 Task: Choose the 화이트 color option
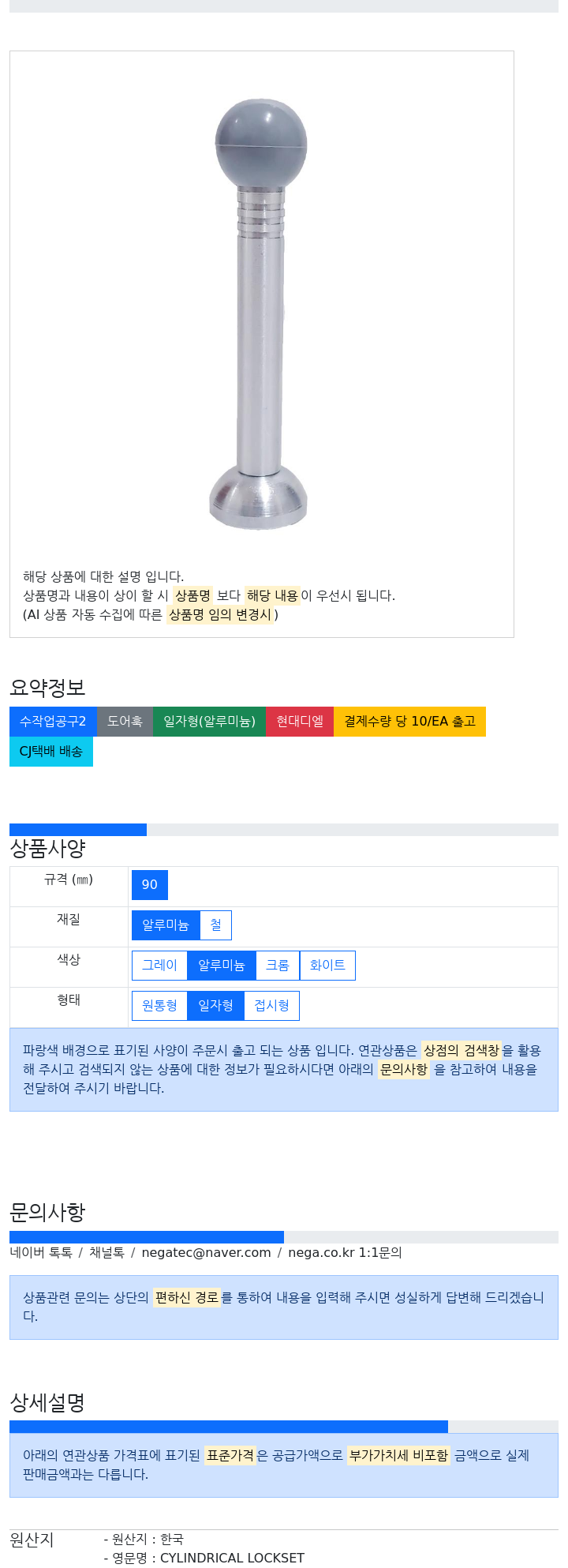[x=327, y=966]
